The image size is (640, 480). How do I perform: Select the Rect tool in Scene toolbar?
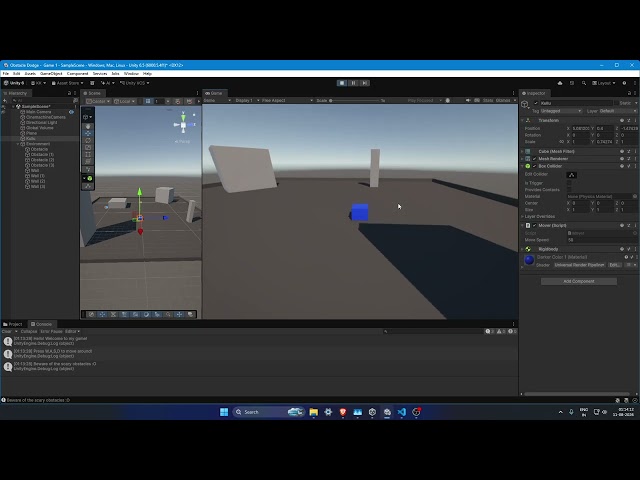(88, 155)
